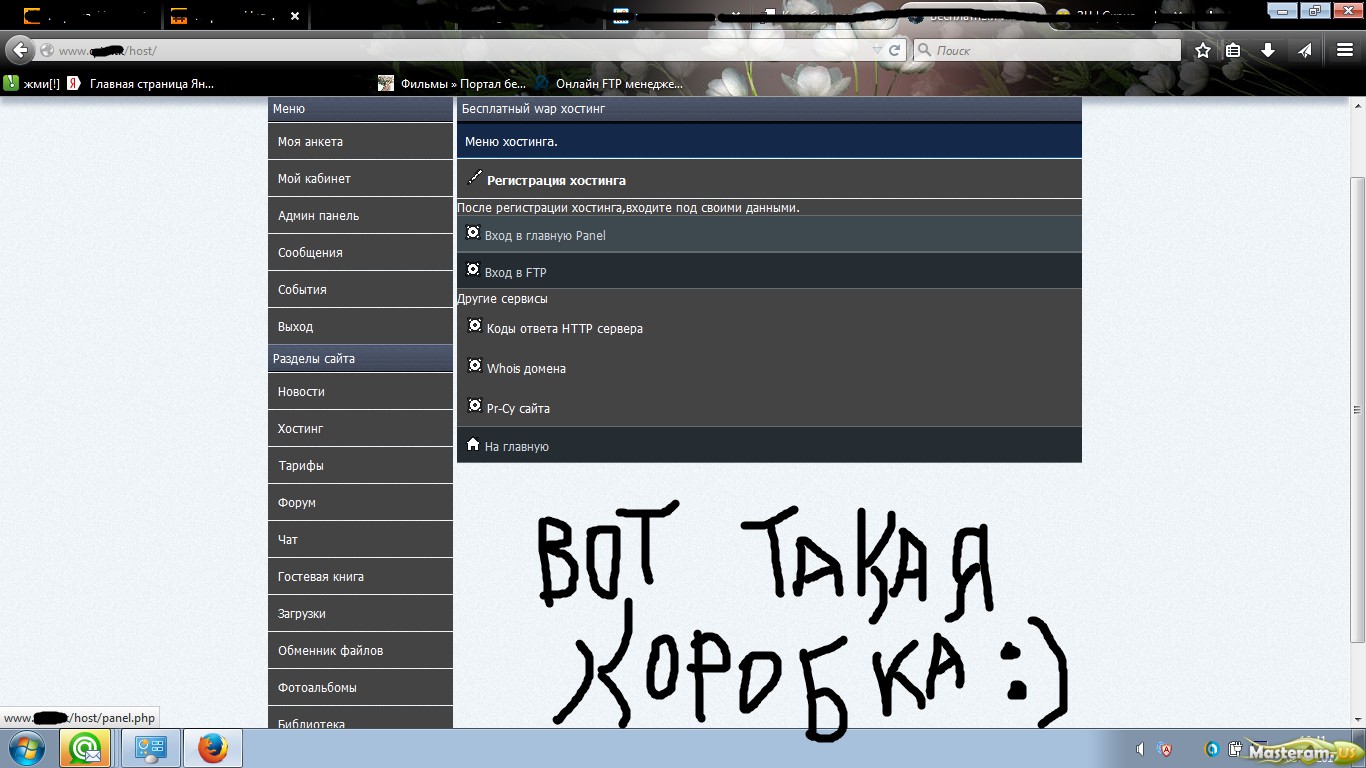1366x768 pixels.
Task: Open Загрузки section
Action: 360,613
